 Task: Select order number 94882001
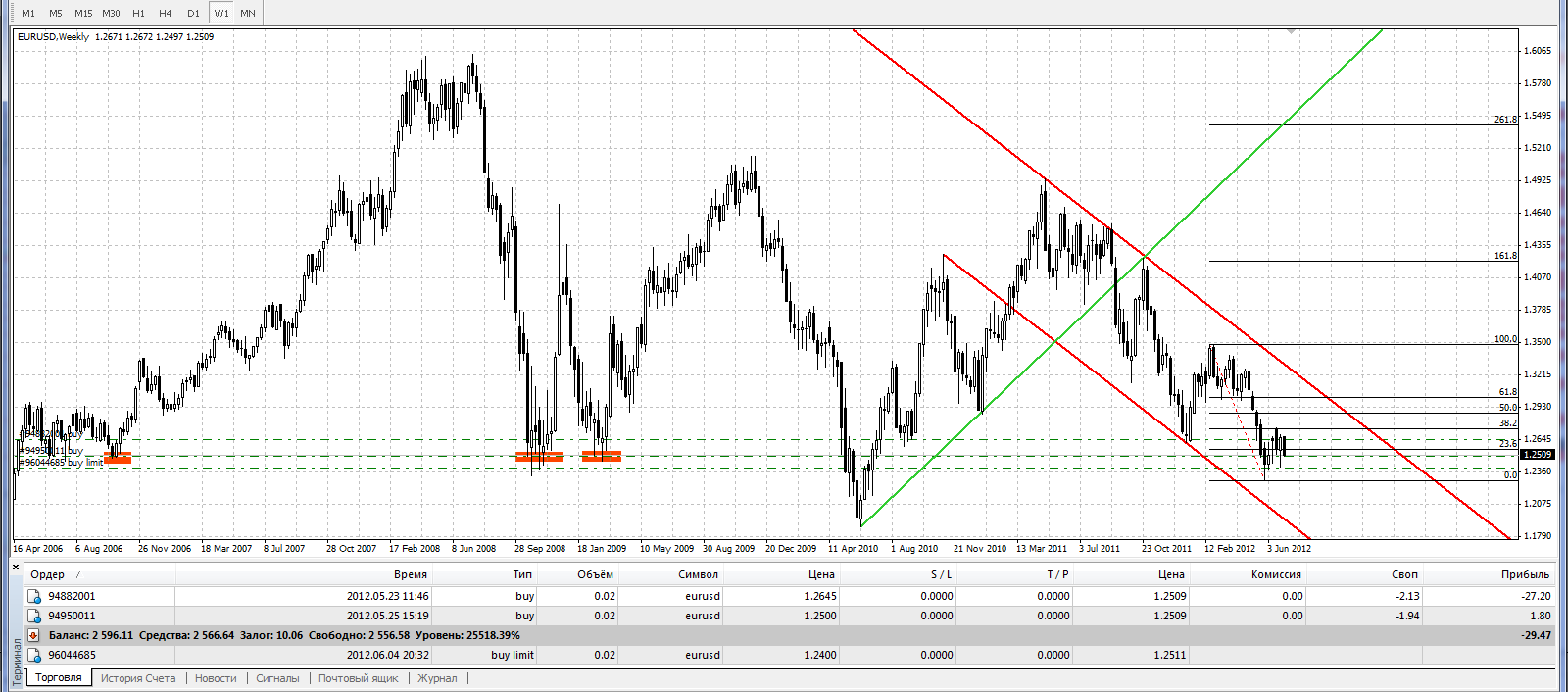click(x=73, y=596)
